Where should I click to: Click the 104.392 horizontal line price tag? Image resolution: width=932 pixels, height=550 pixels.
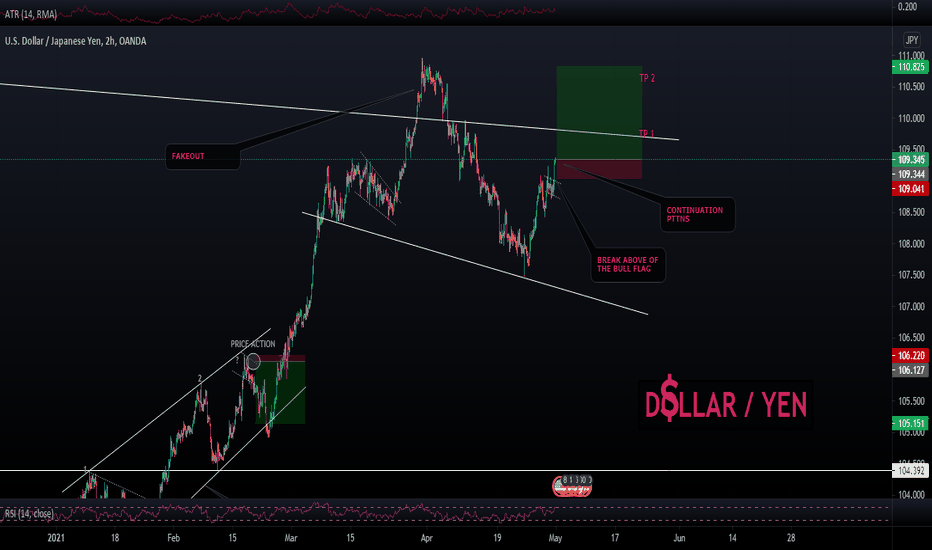(910, 471)
